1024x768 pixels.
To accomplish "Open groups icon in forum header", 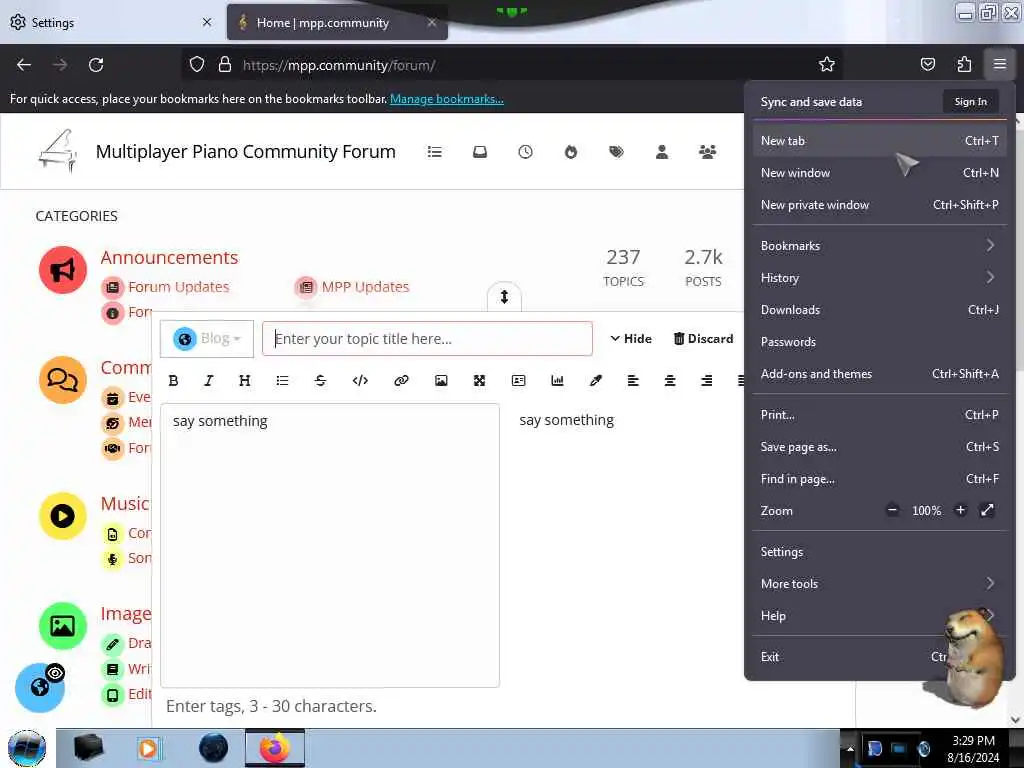I will [707, 152].
